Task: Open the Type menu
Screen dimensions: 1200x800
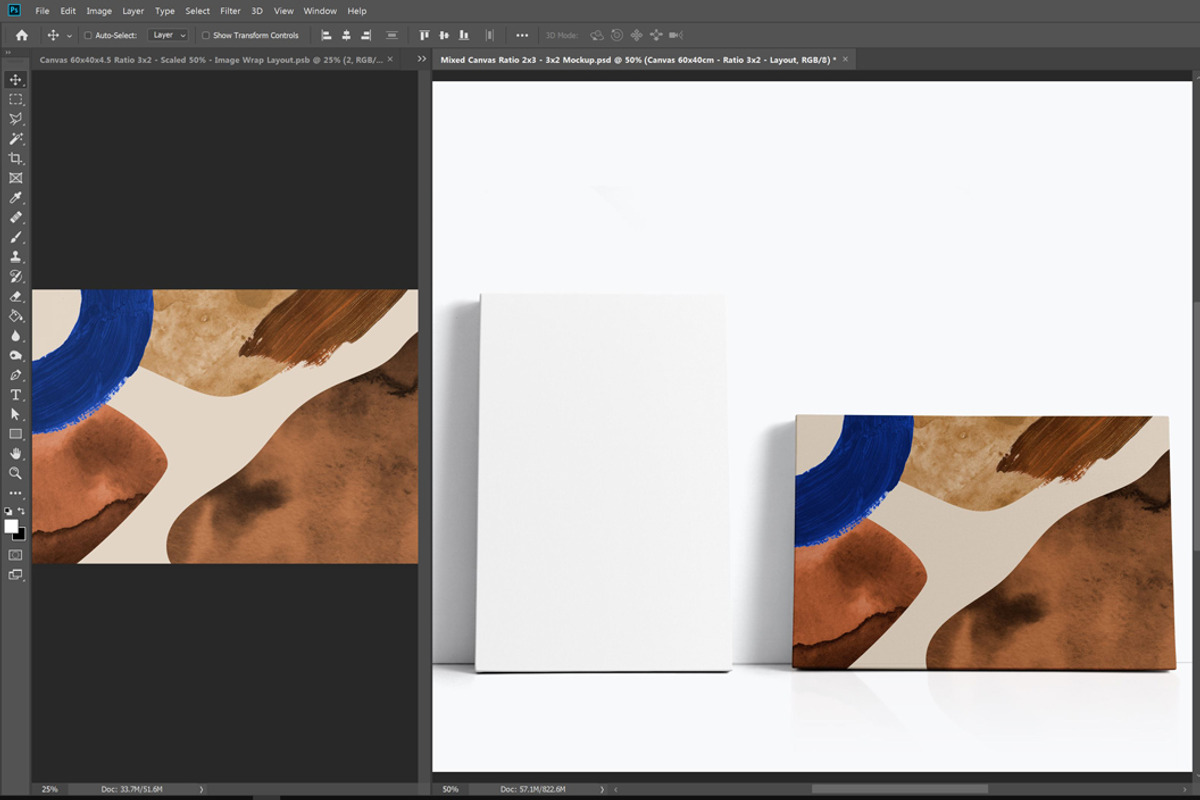Action: pos(165,11)
